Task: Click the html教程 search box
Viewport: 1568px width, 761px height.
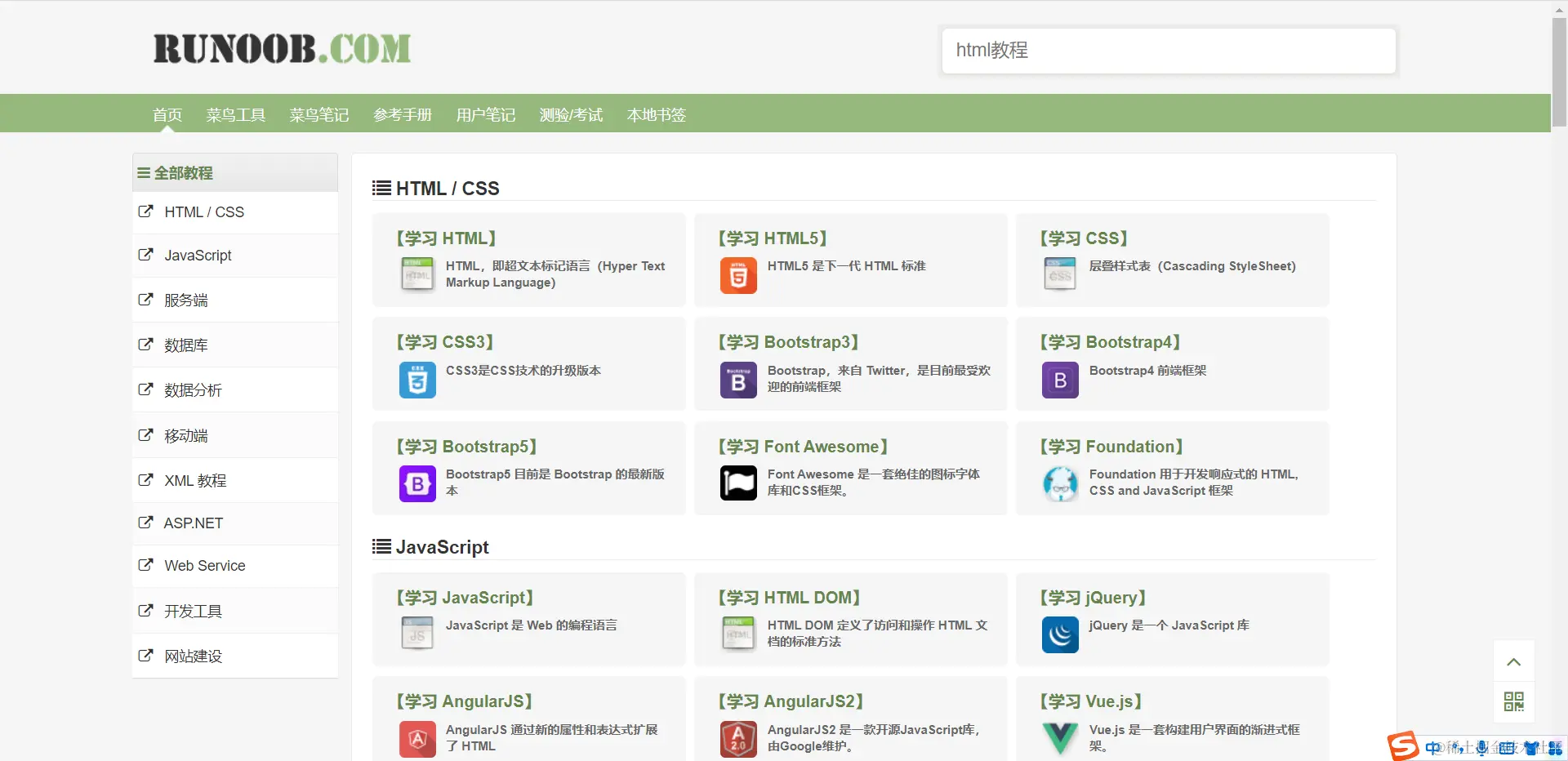Action: click(x=1169, y=51)
